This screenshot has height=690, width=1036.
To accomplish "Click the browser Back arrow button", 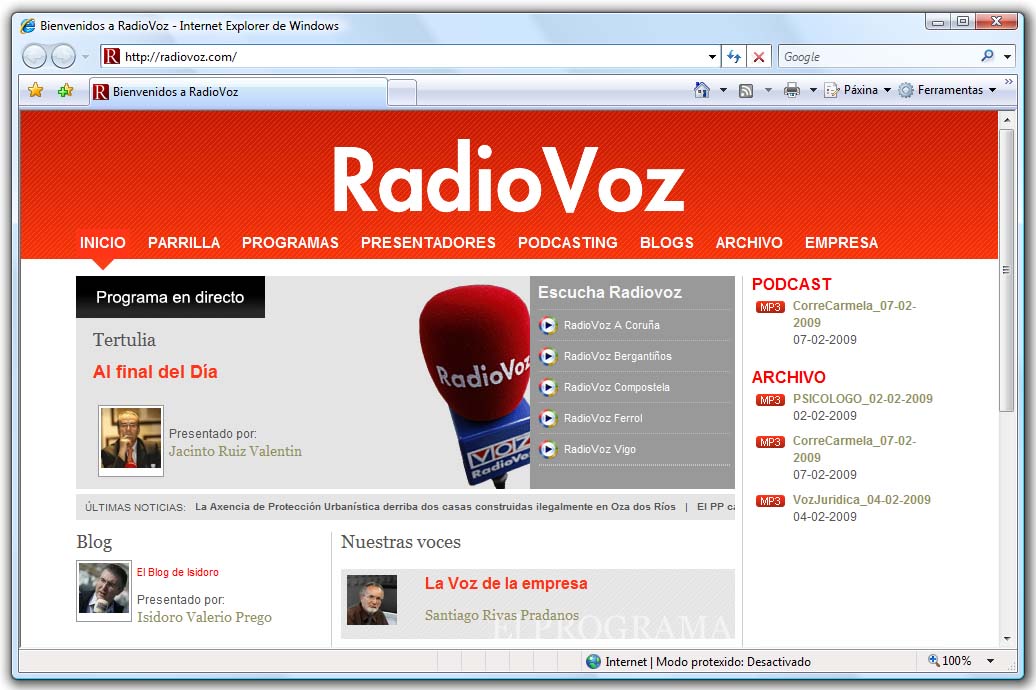I will (34, 57).
